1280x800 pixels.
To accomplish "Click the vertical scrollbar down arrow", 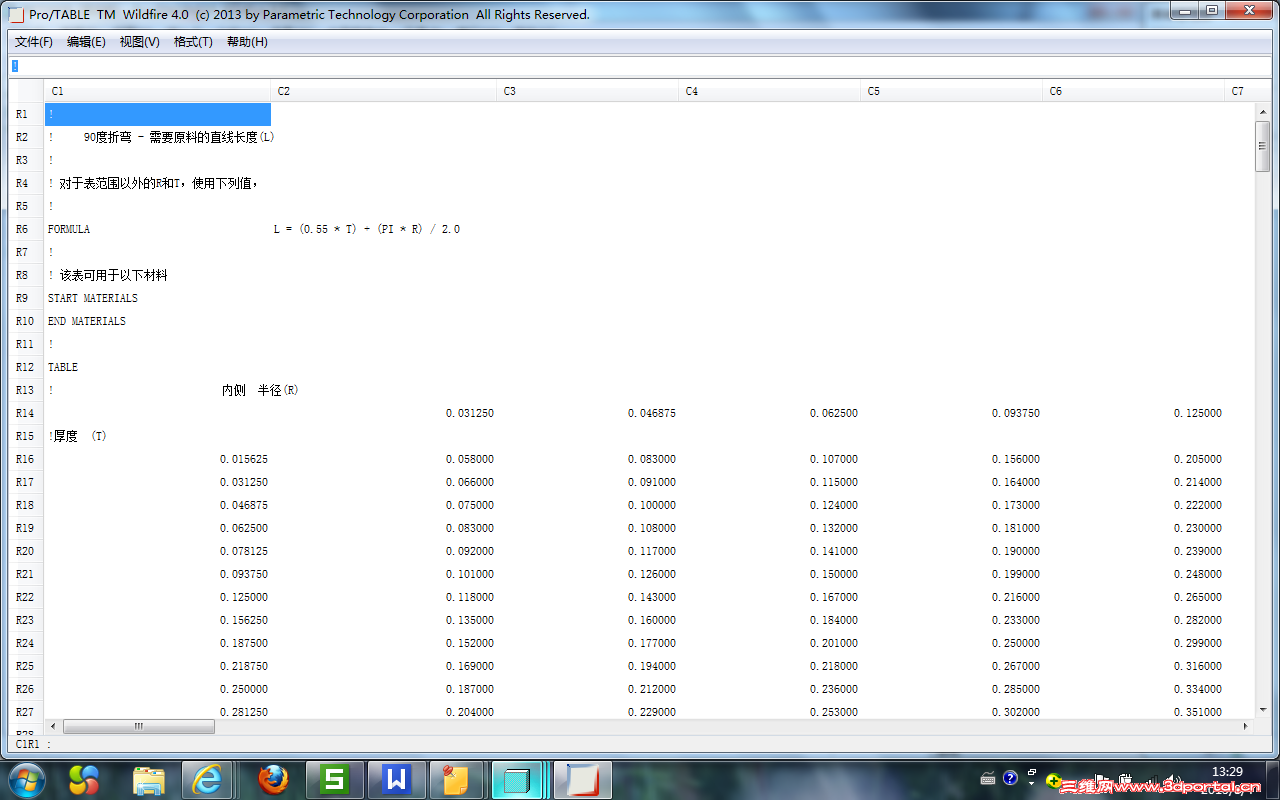I will [1262, 710].
